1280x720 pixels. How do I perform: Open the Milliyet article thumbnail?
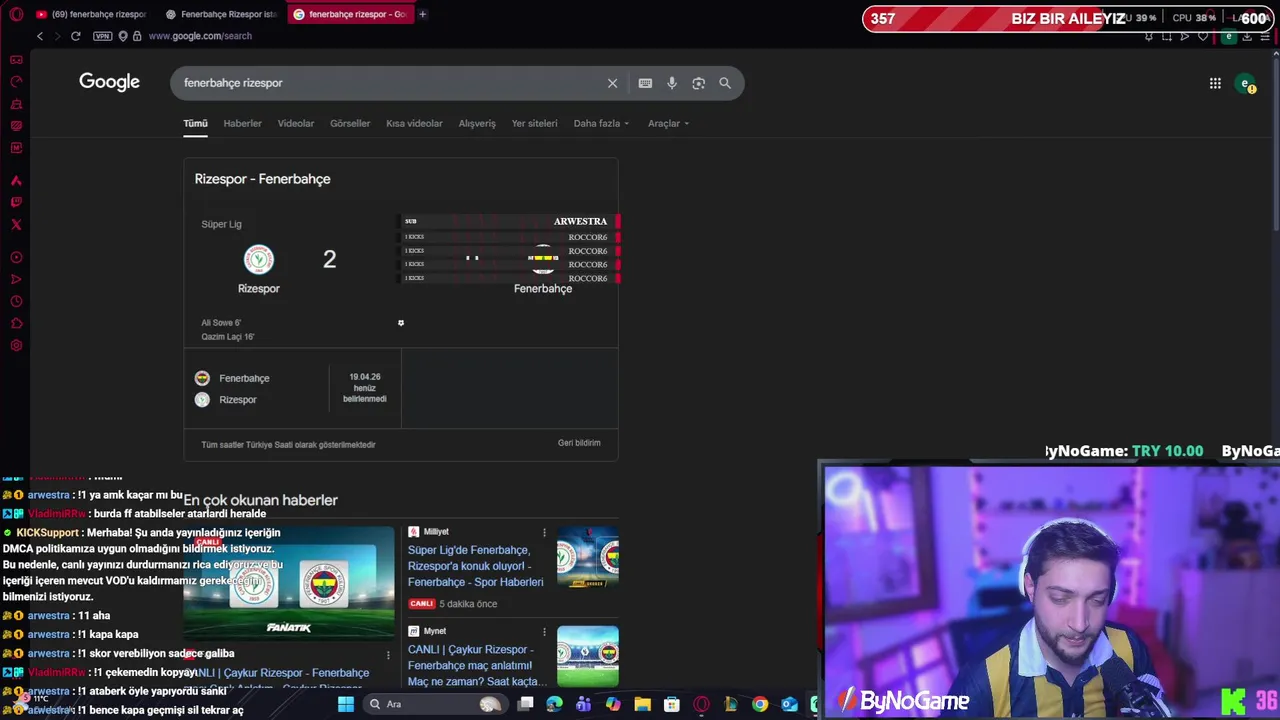587,557
